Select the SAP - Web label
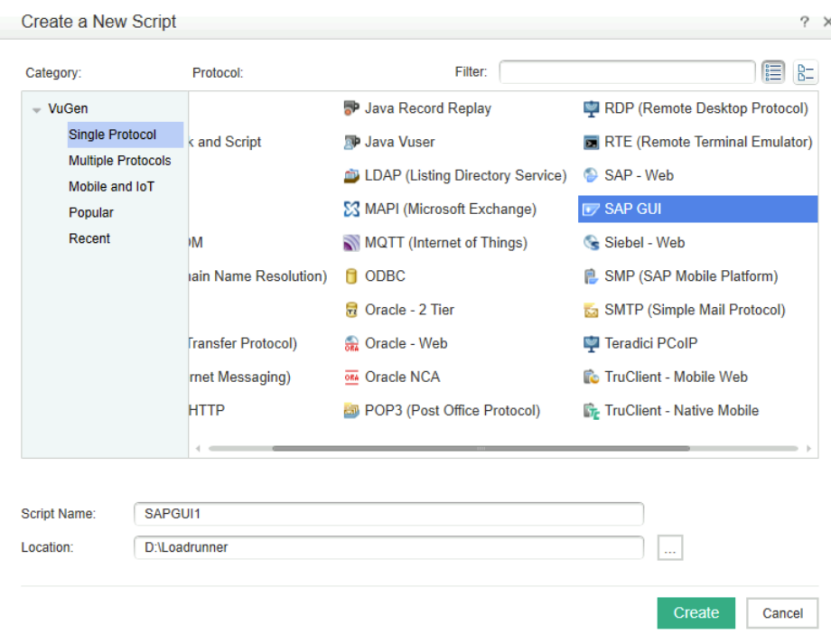Screen dimensions: 831x634 (639, 175)
